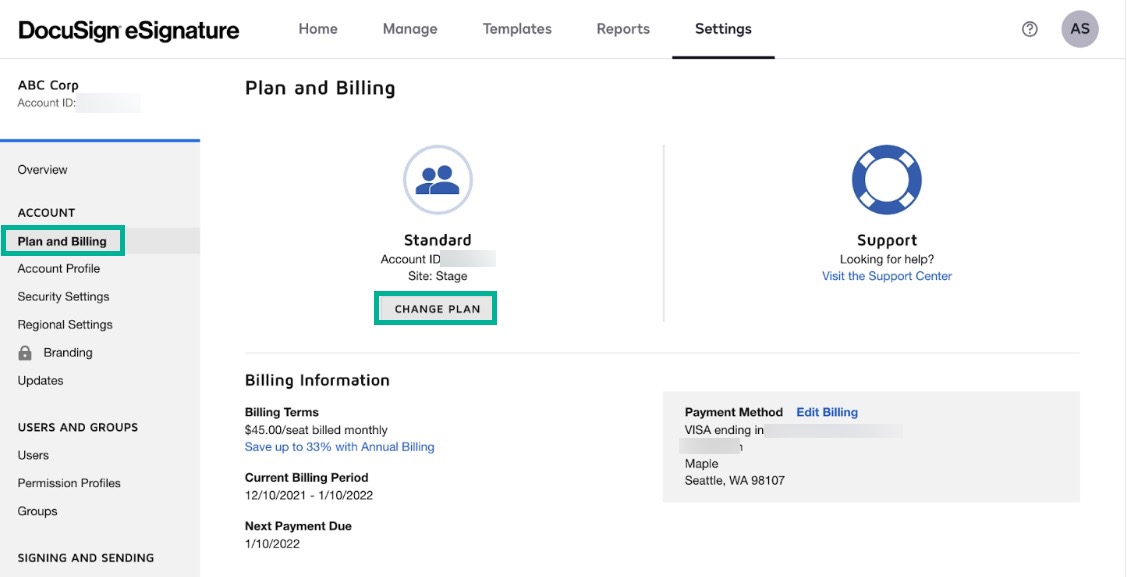1127x577 pixels.
Task: Click the Support lifebuoy icon
Action: pyautogui.click(x=888, y=180)
